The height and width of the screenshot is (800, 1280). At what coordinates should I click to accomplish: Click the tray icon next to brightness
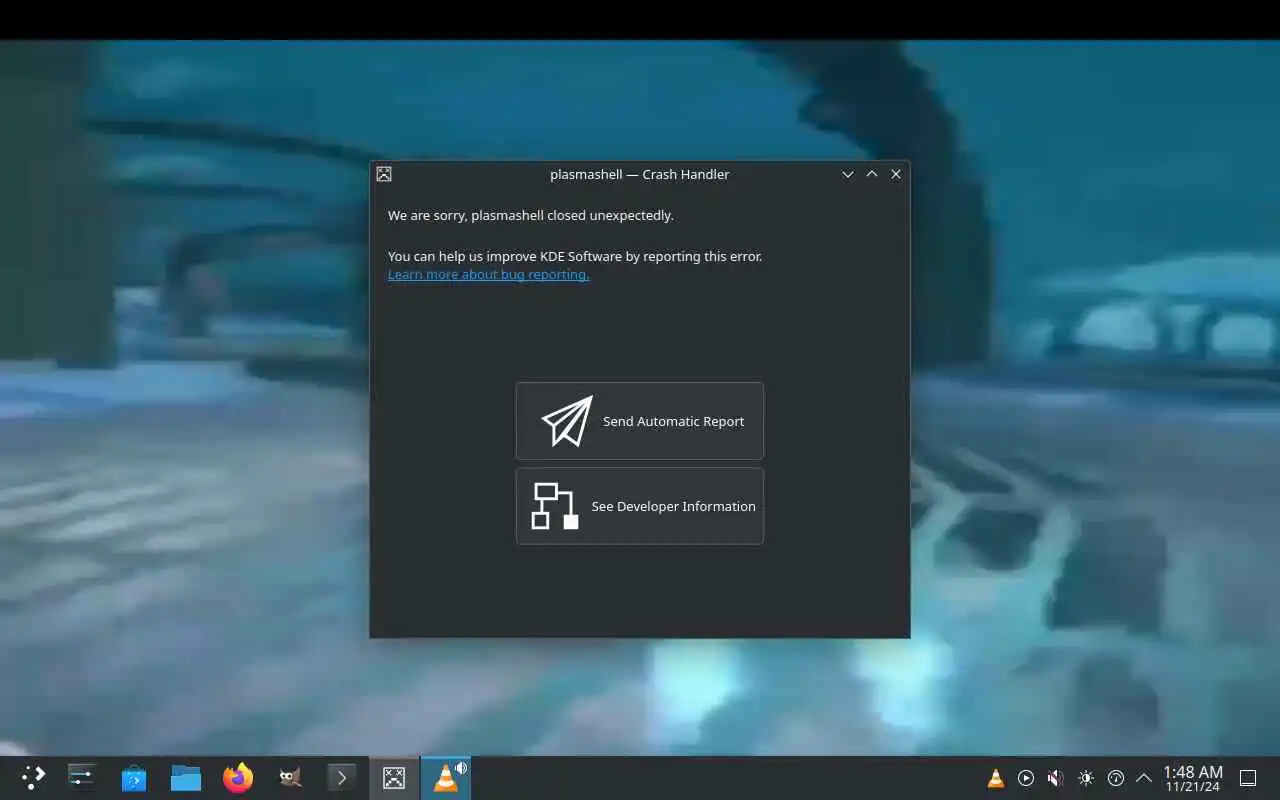[x=1116, y=778]
